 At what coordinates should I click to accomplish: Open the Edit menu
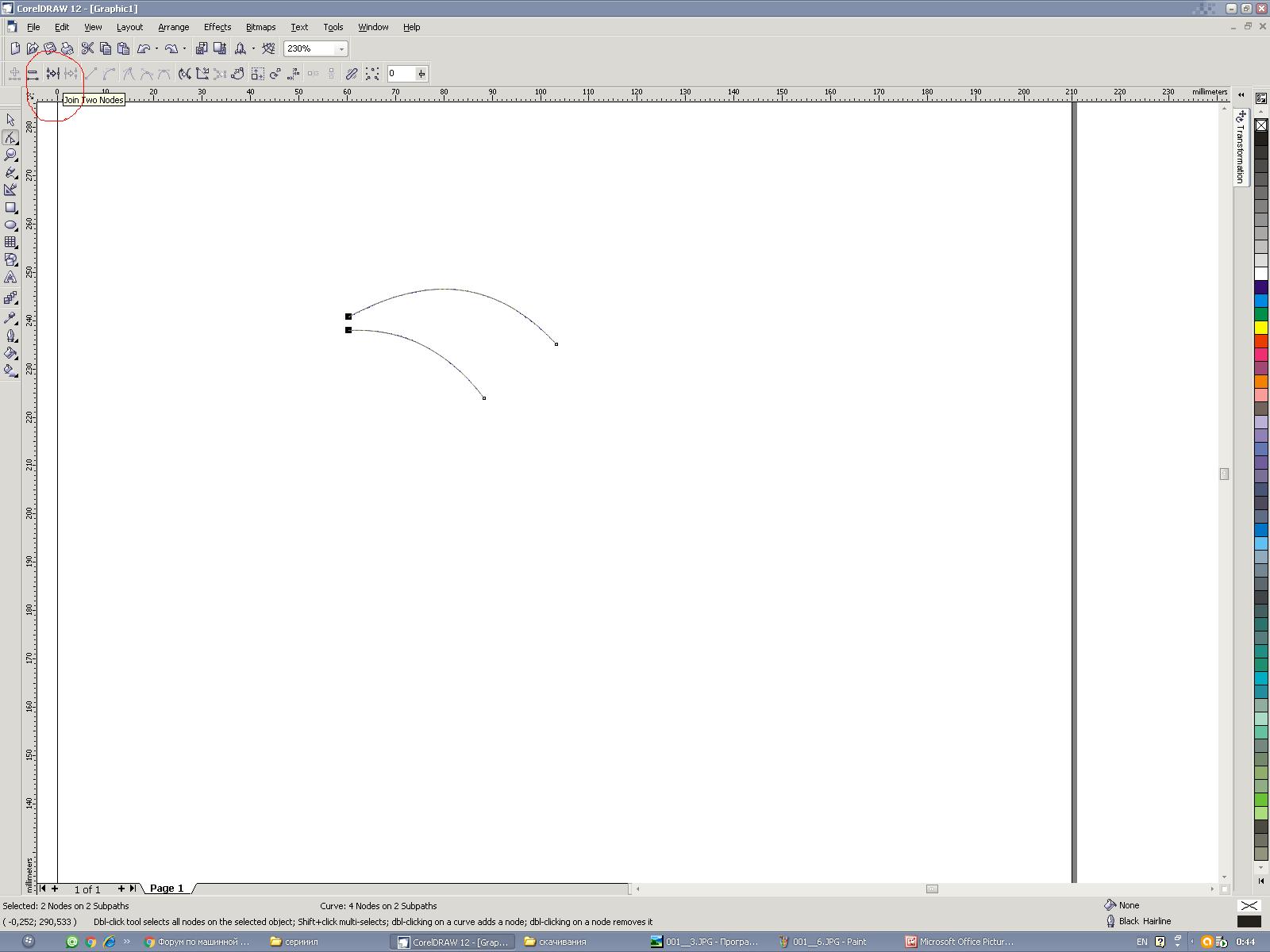coord(62,27)
